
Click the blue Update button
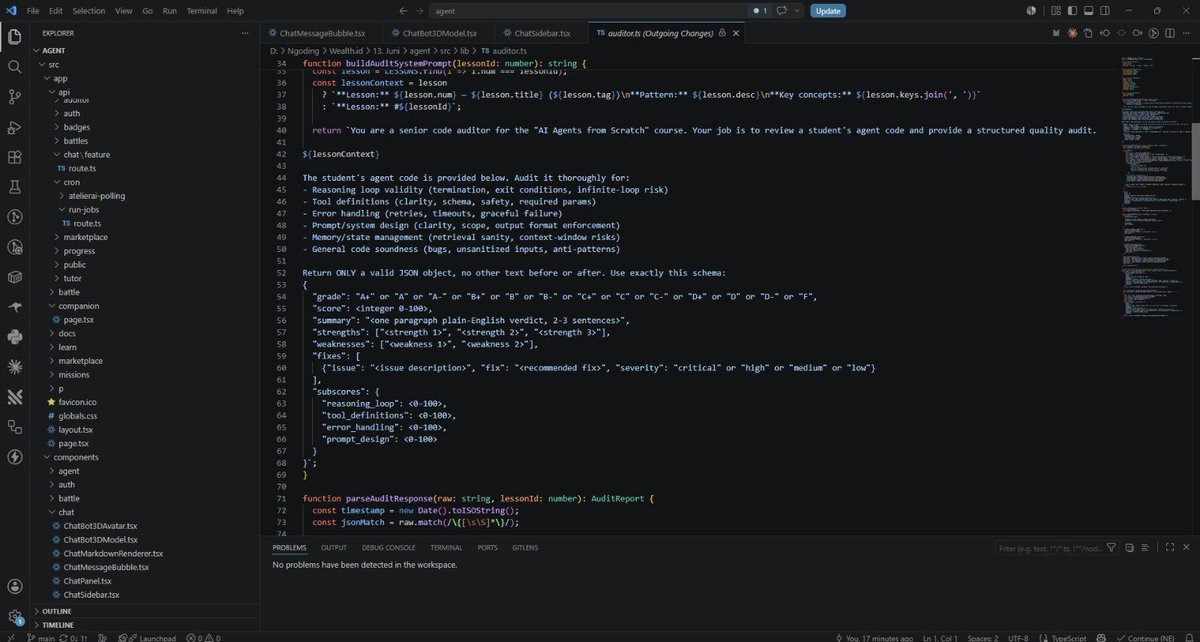828,11
